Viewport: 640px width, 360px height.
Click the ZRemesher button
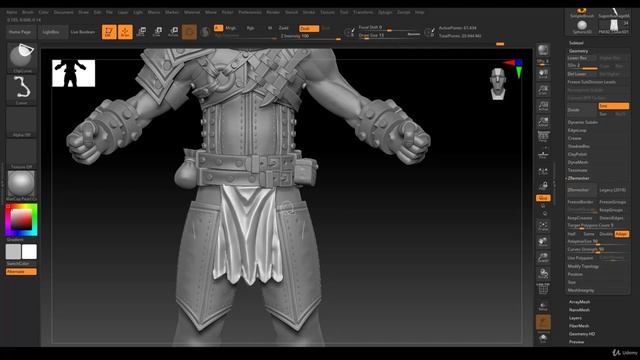click(581, 190)
